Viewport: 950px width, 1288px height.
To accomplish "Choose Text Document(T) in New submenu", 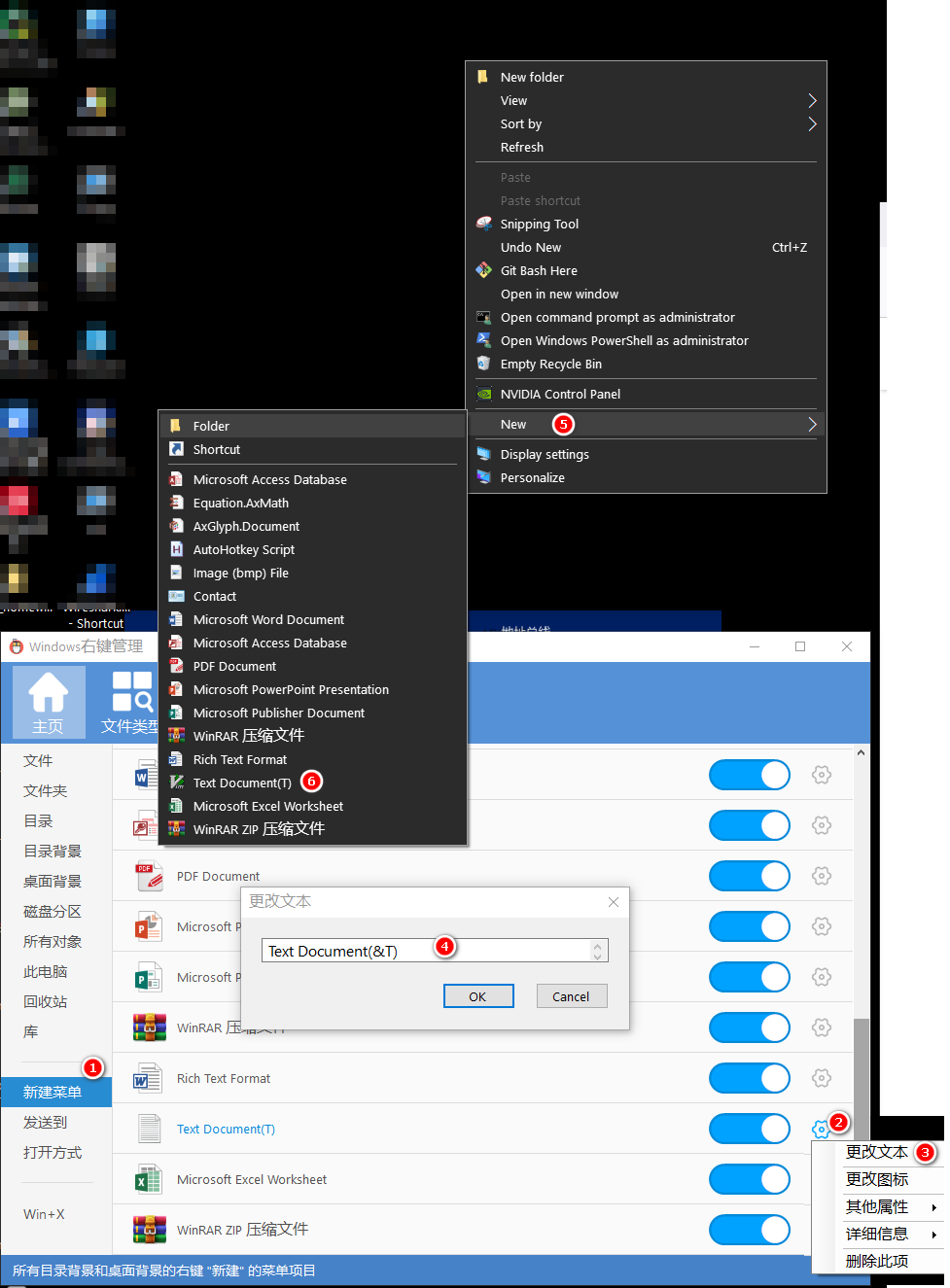I will [242, 783].
